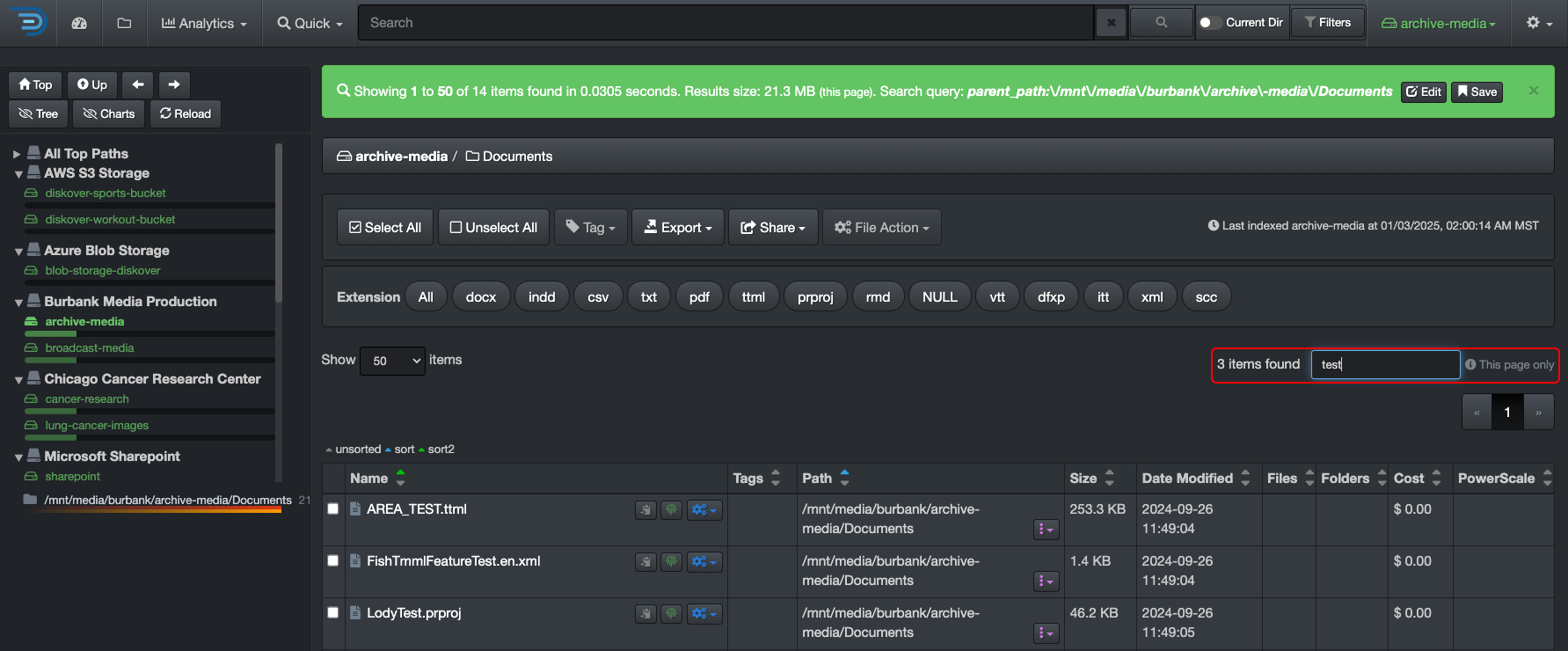The image size is (1568, 651).
Task: Collapse the Burbank Media Production tree
Action: [18, 303]
